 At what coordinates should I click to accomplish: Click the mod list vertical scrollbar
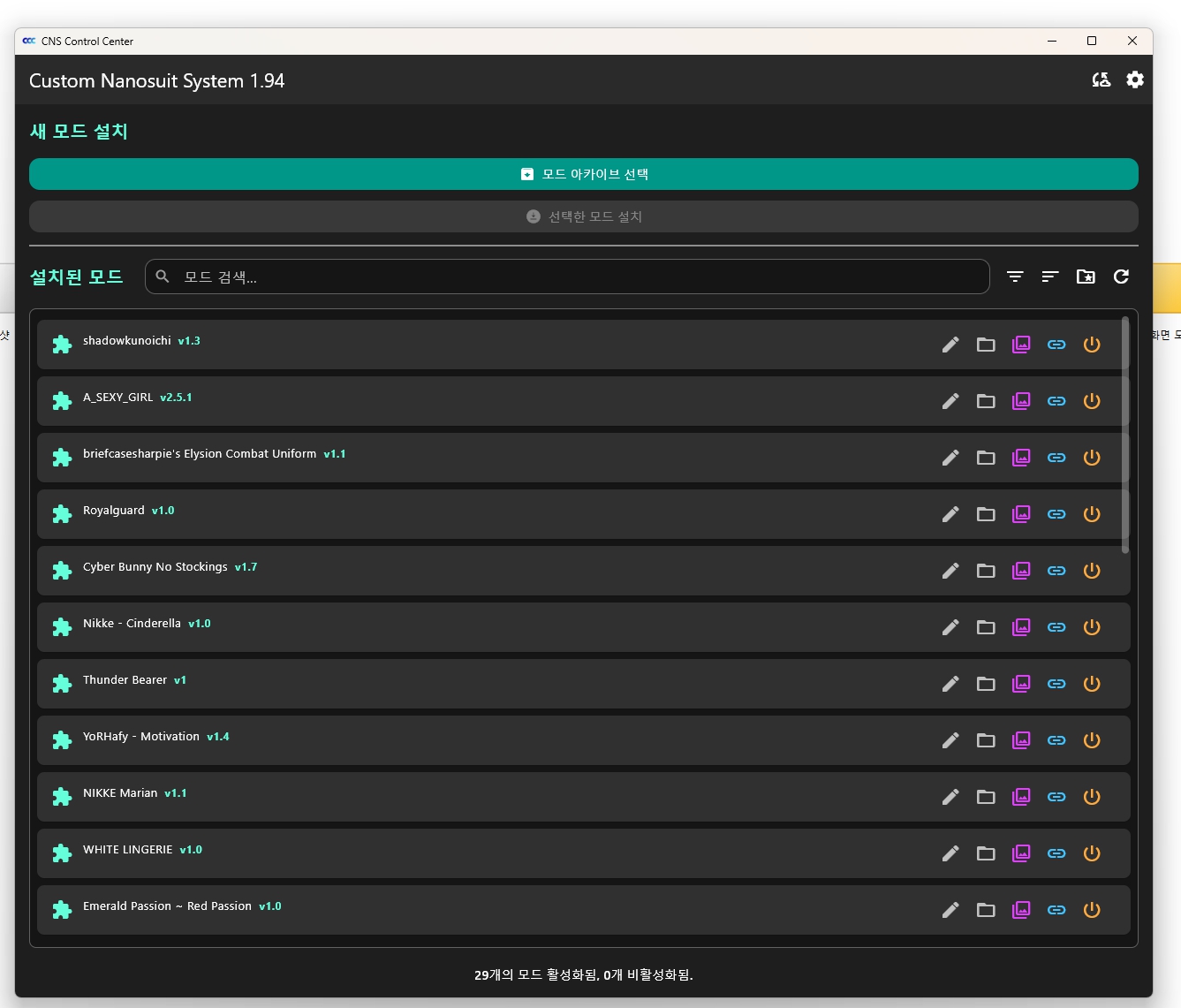1124,435
